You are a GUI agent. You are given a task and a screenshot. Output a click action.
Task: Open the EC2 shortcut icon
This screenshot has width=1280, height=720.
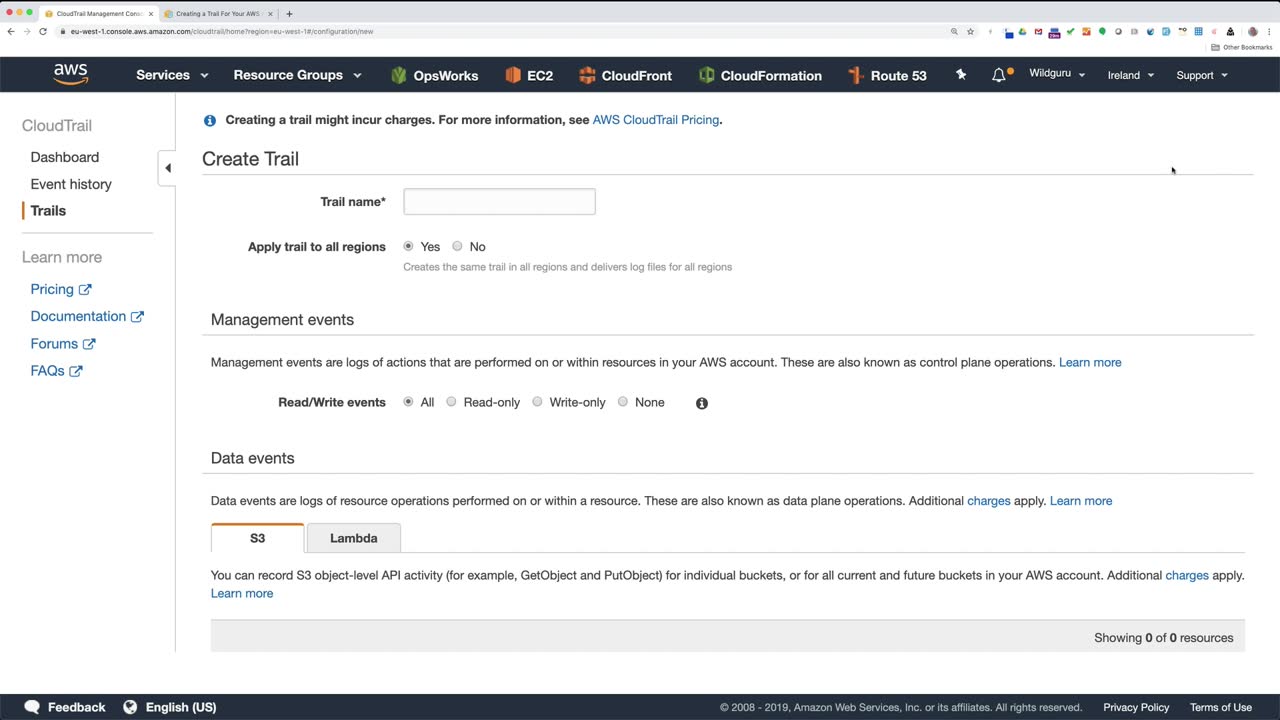(513, 75)
